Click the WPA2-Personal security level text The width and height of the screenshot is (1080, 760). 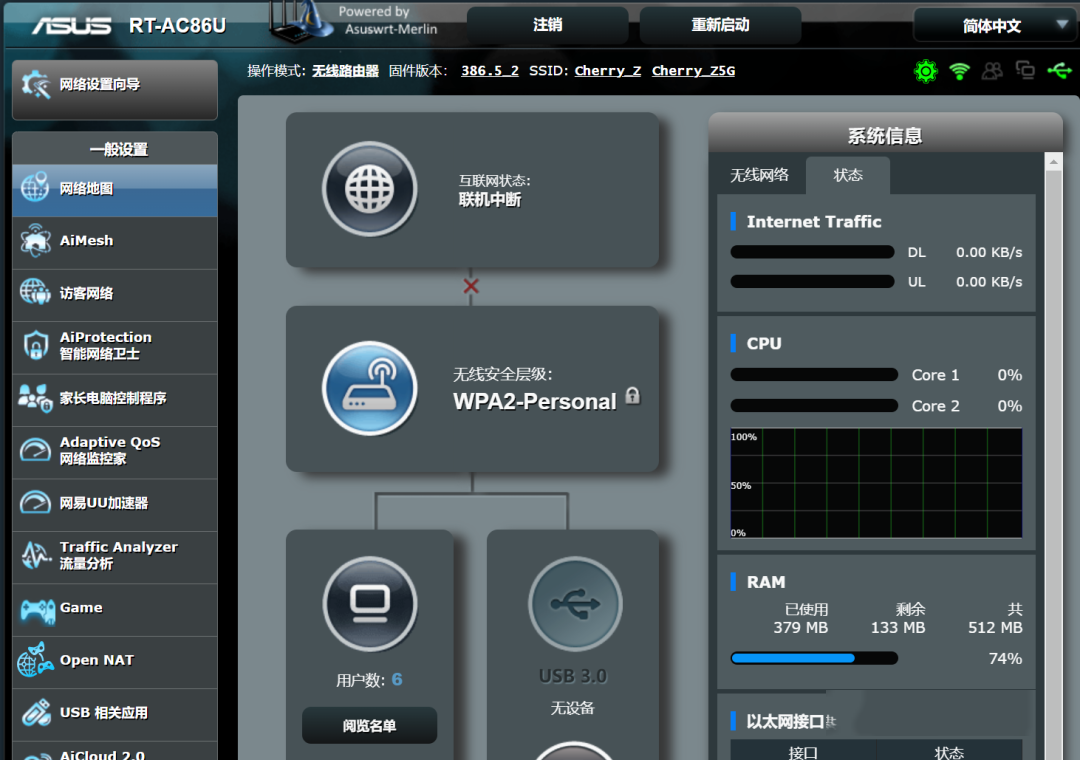click(x=534, y=401)
